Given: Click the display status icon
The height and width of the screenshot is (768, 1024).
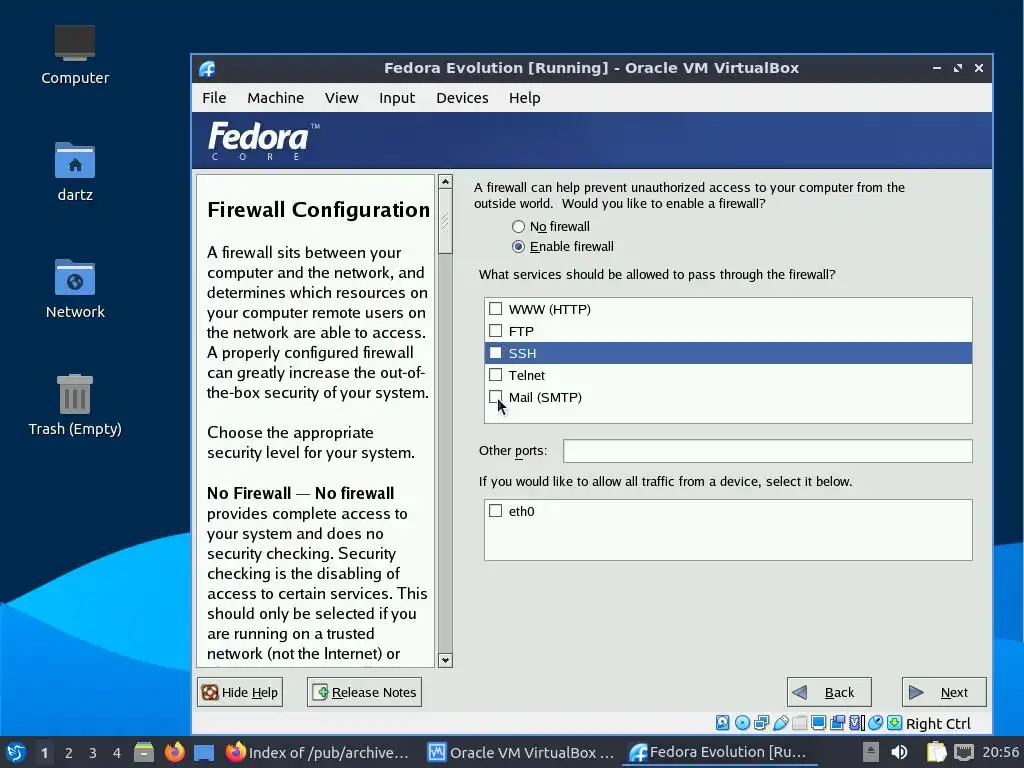Looking at the screenshot, I should pyautogui.click(x=818, y=723).
